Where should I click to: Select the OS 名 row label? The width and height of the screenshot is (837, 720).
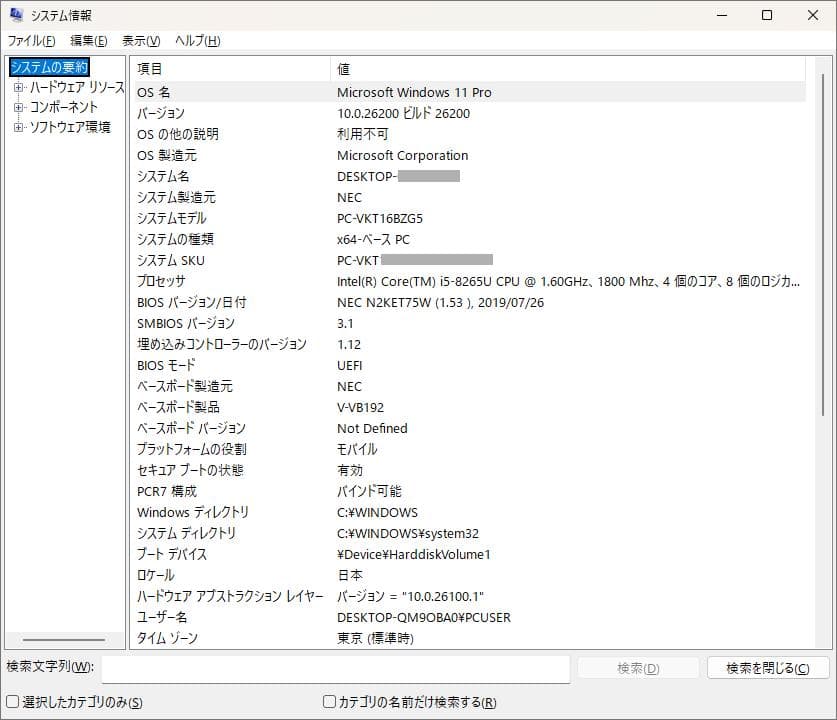[154, 92]
